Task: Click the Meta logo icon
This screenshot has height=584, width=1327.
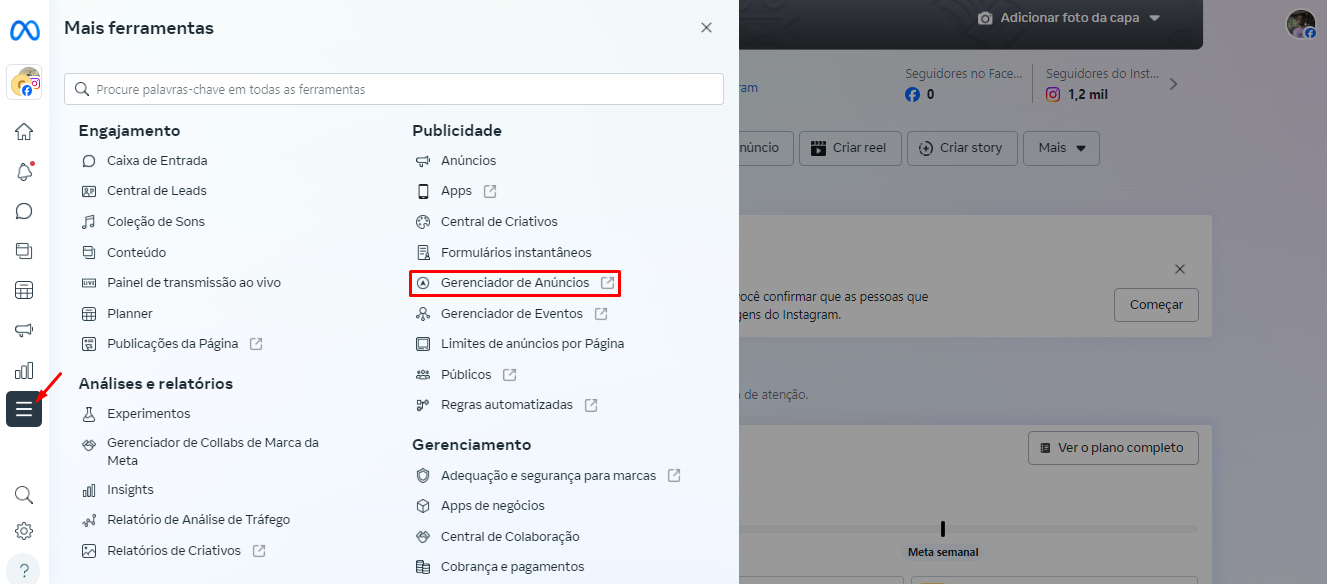Action: (x=24, y=30)
